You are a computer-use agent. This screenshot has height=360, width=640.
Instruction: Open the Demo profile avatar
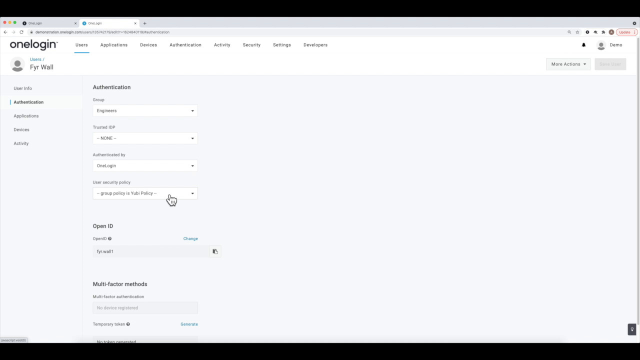click(601, 45)
